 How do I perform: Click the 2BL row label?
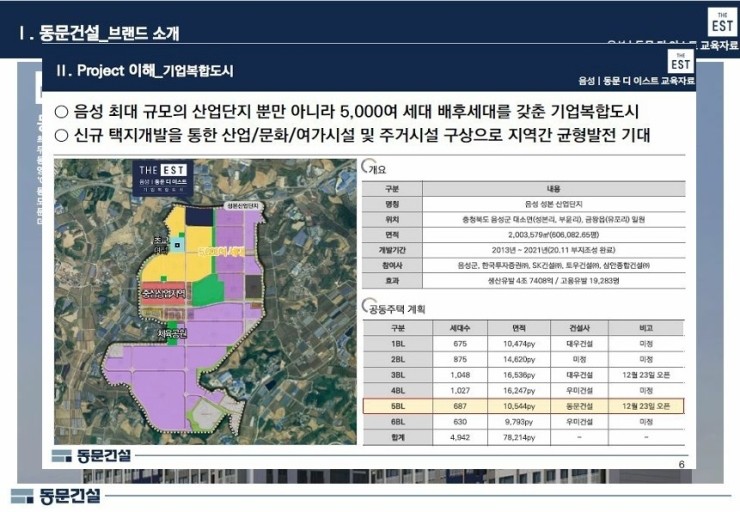pos(398,359)
